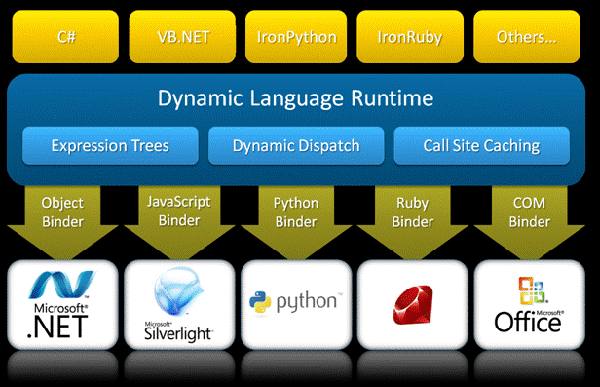The height and width of the screenshot is (387, 600).
Task: Click the C# yellow box
Action: tap(66, 37)
